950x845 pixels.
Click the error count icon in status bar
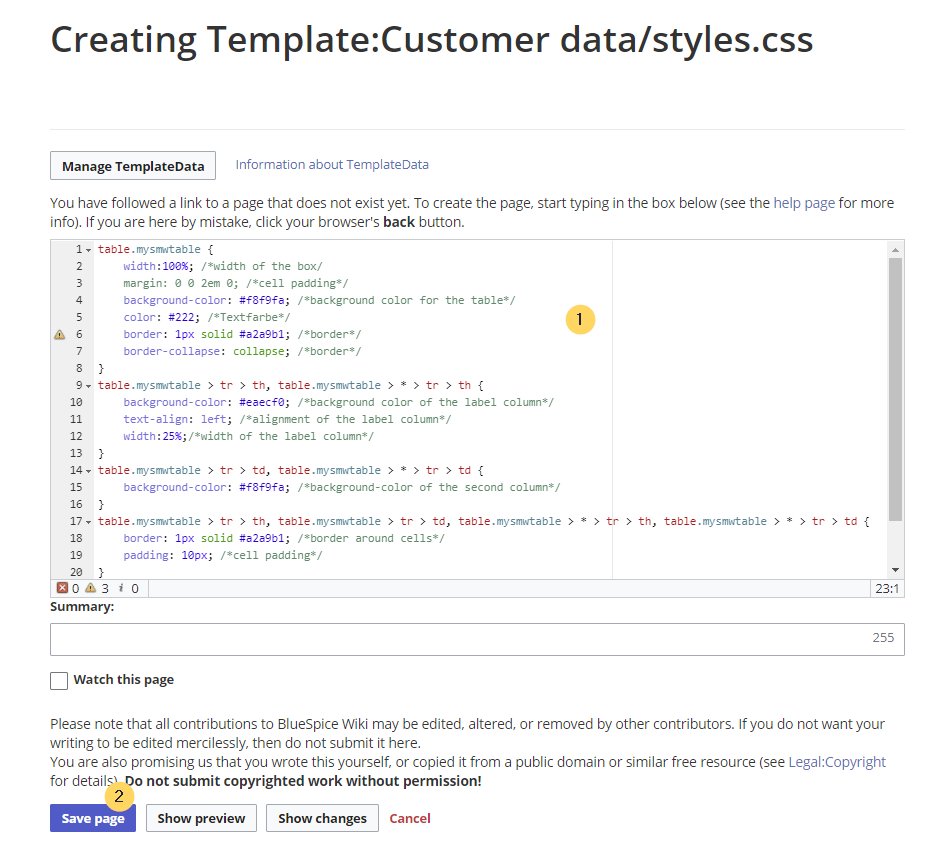click(x=62, y=589)
